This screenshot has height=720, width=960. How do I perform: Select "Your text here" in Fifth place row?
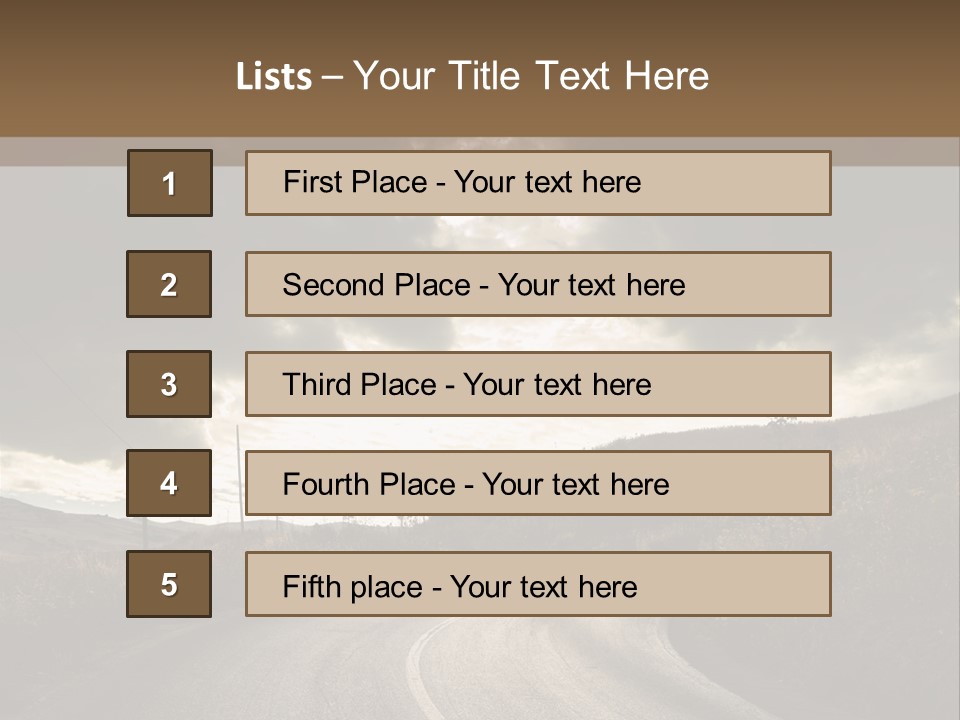pyautogui.click(x=543, y=586)
